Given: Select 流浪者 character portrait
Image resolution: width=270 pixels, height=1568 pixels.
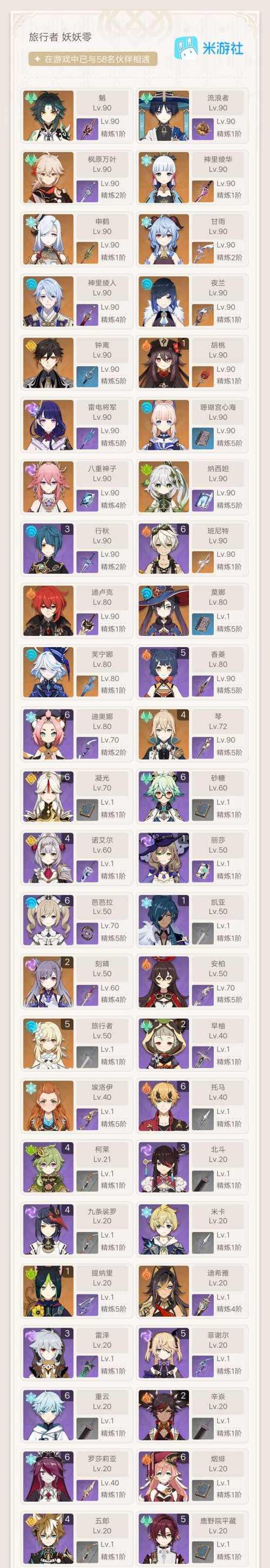Looking at the screenshot, I should point(163,115).
